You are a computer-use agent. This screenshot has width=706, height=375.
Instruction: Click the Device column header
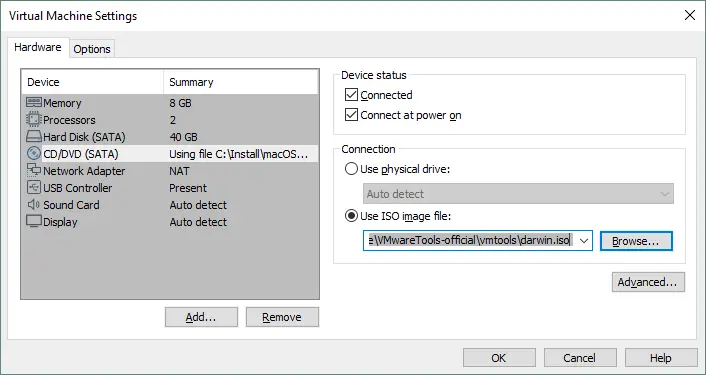tap(92, 82)
